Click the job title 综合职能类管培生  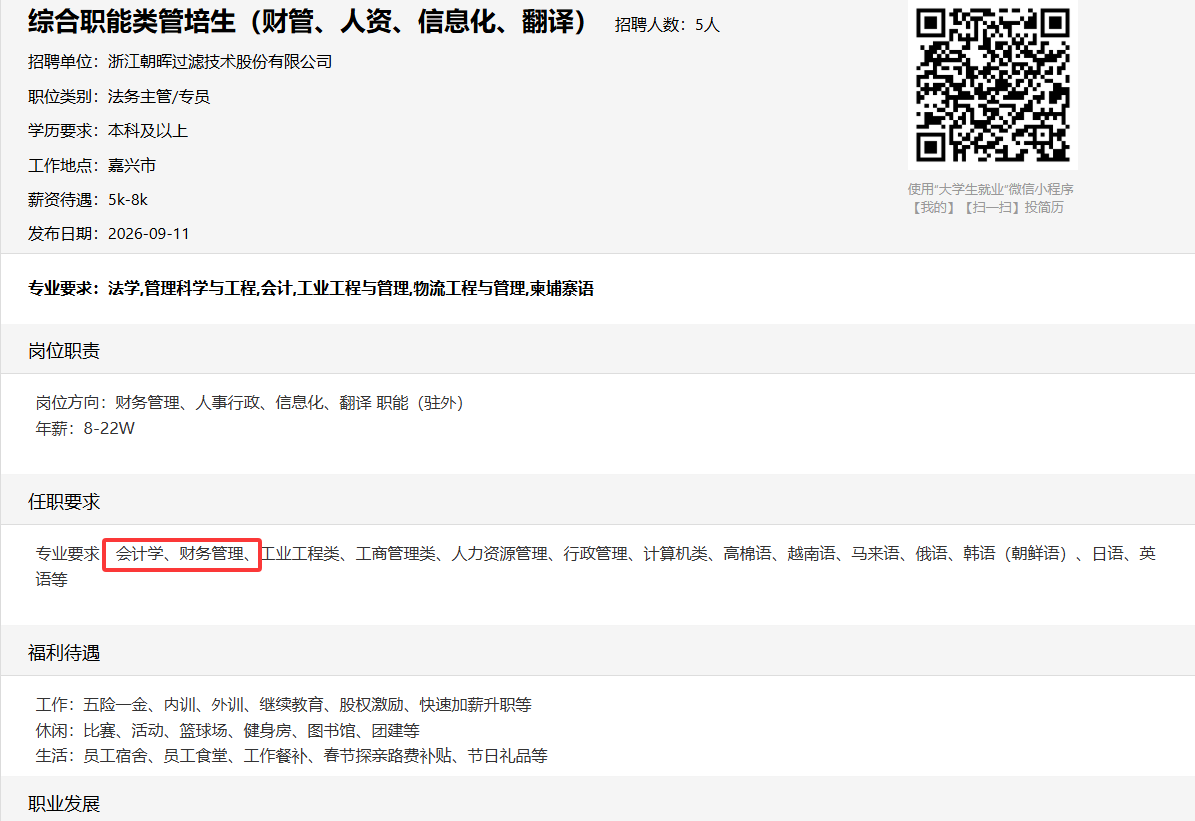point(132,22)
